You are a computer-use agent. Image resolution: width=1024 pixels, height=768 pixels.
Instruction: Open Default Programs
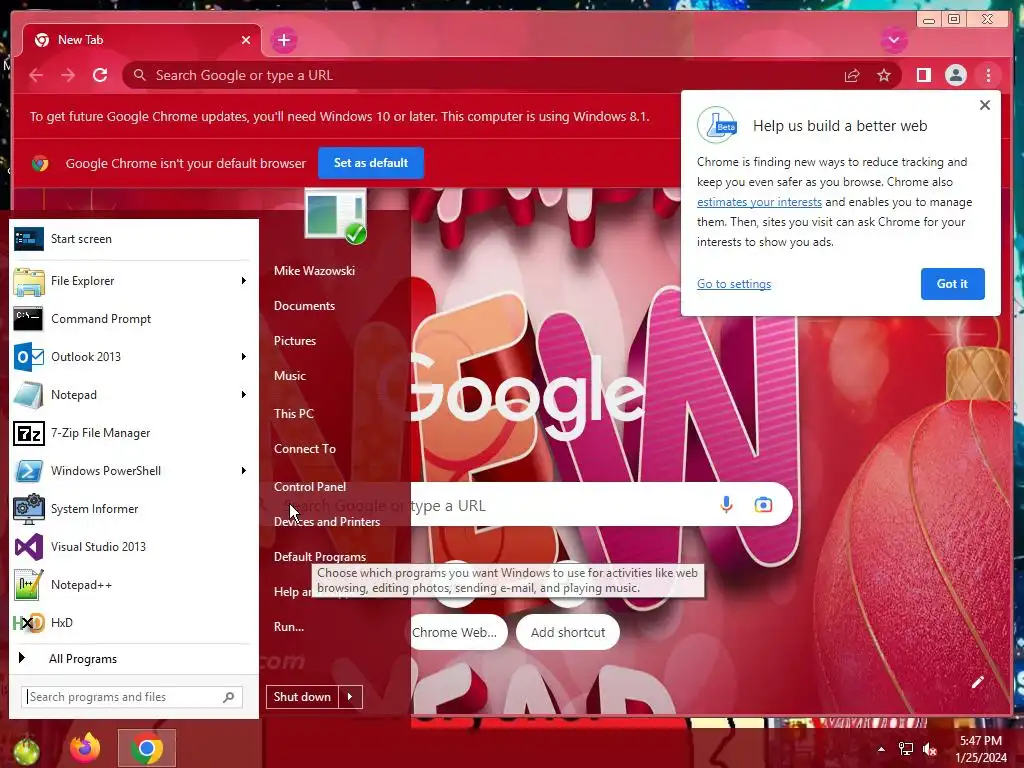(x=319, y=557)
